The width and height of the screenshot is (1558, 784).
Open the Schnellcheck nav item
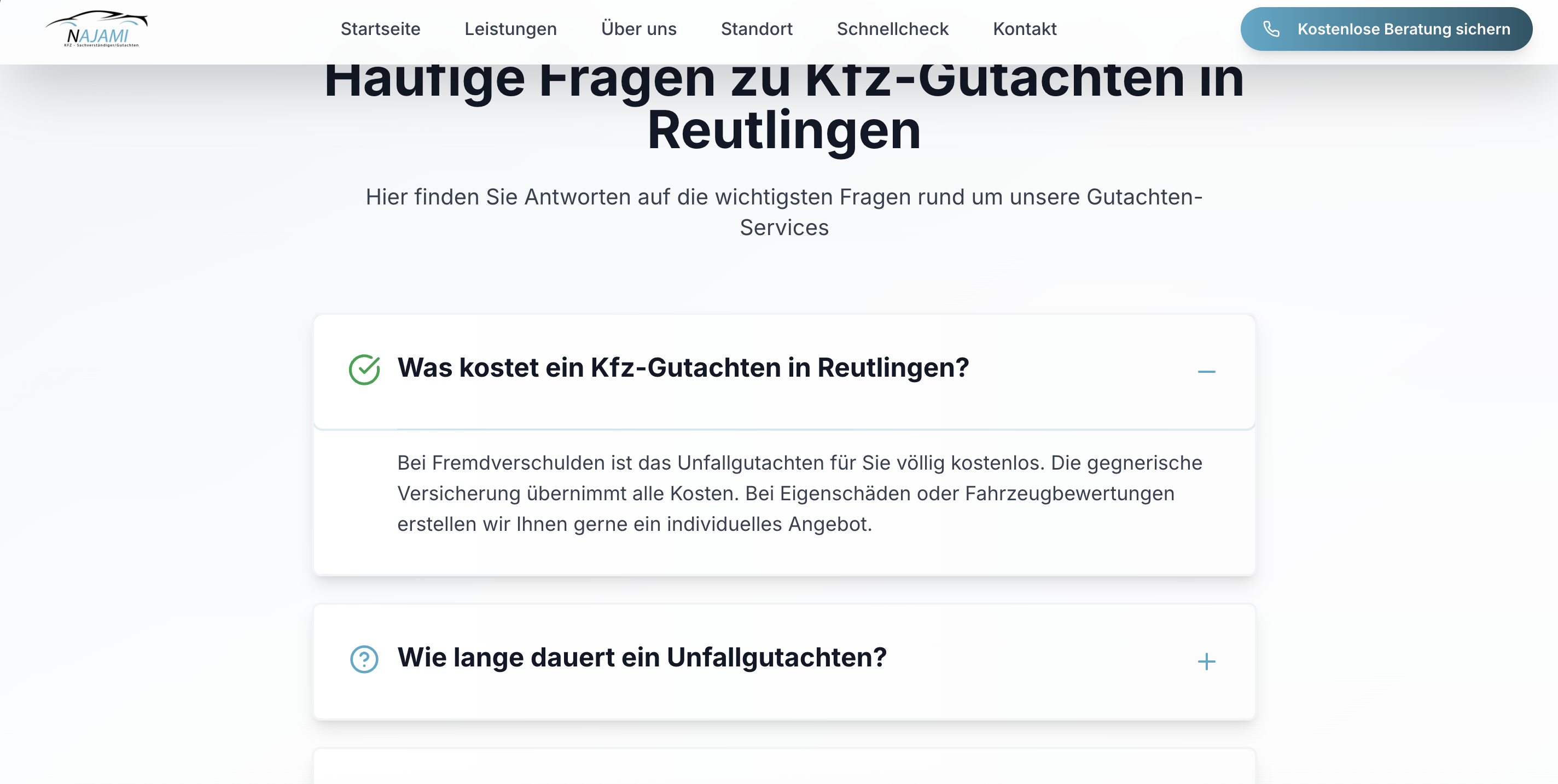tap(892, 28)
